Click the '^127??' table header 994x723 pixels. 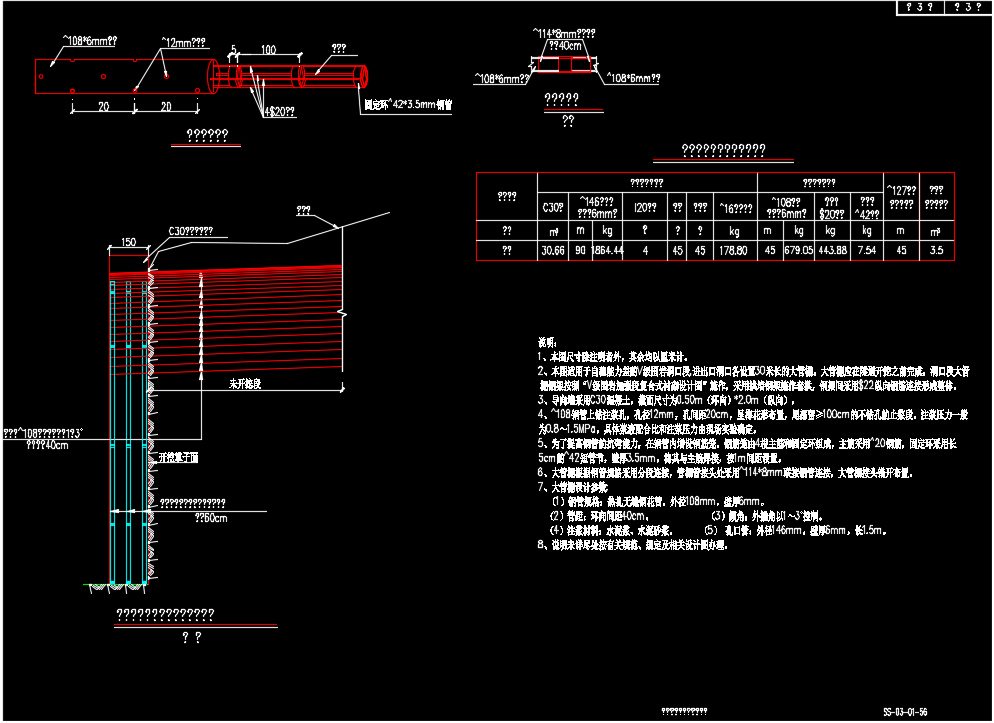point(901,190)
